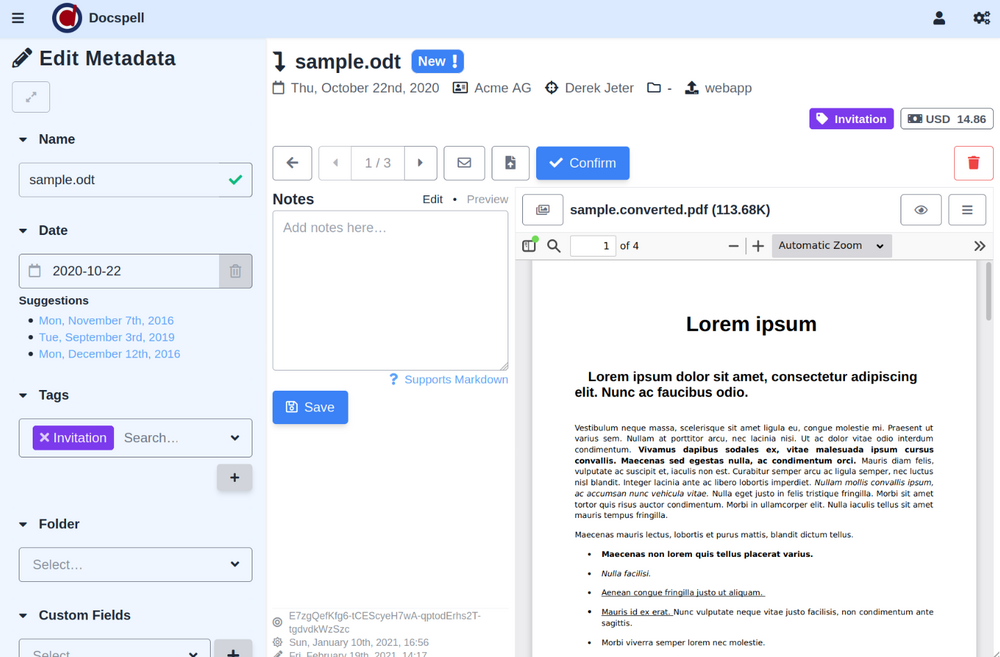Expand the Automatic Zoom dropdown
The height and width of the screenshot is (657, 1000).
[x=831, y=246]
